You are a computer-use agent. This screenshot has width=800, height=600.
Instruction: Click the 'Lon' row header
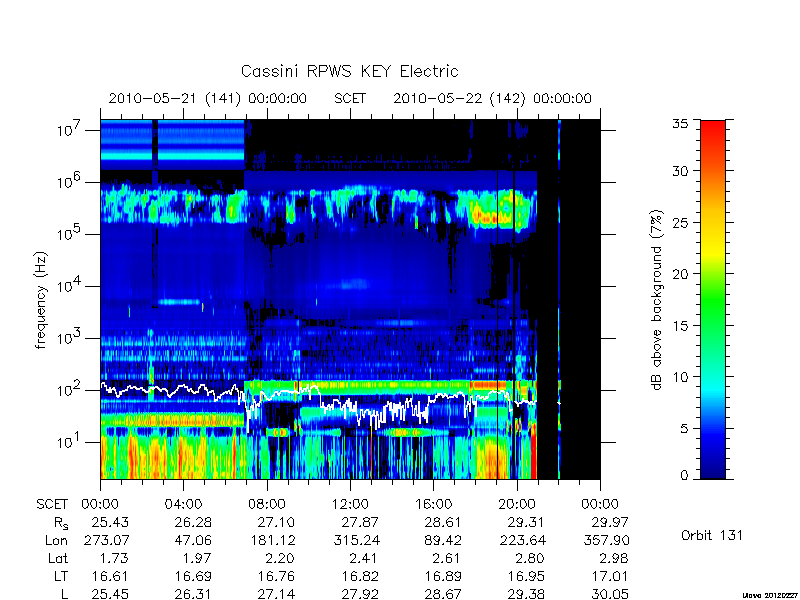[57, 540]
